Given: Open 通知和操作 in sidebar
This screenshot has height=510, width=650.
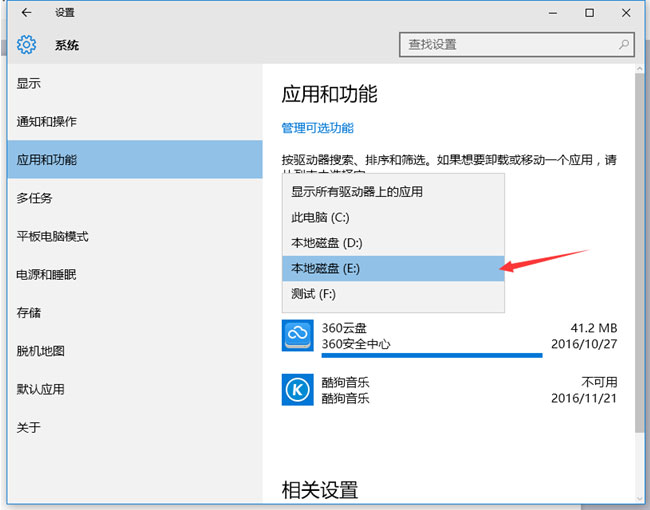Looking at the screenshot, I should [x=47, y=122].
